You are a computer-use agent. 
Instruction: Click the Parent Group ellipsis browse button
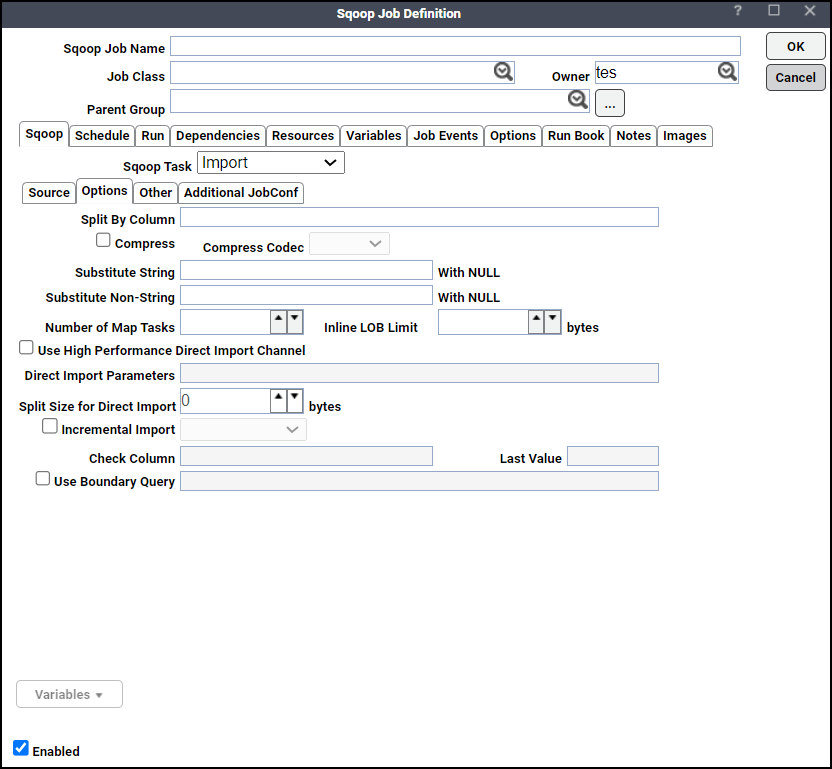click(x=610, y=103)
